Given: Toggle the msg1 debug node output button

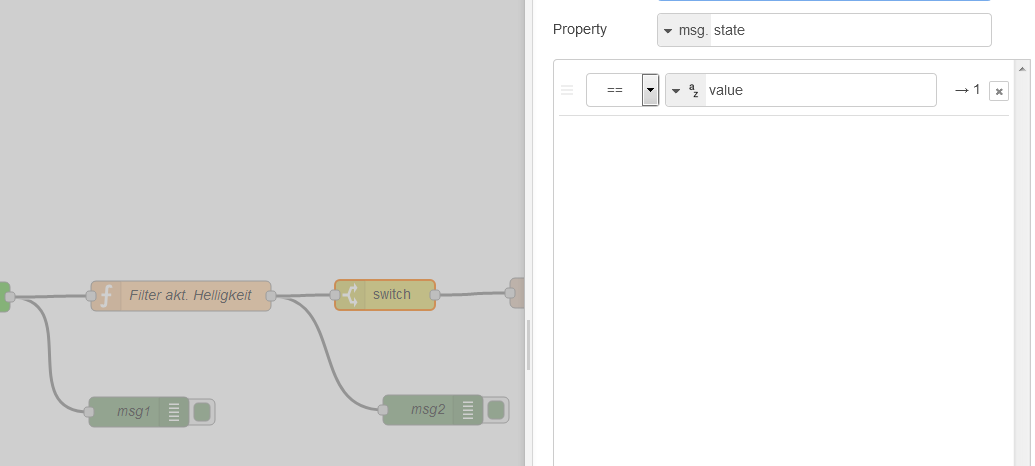Looking at the screenshot, I should [x=202, y=412].
